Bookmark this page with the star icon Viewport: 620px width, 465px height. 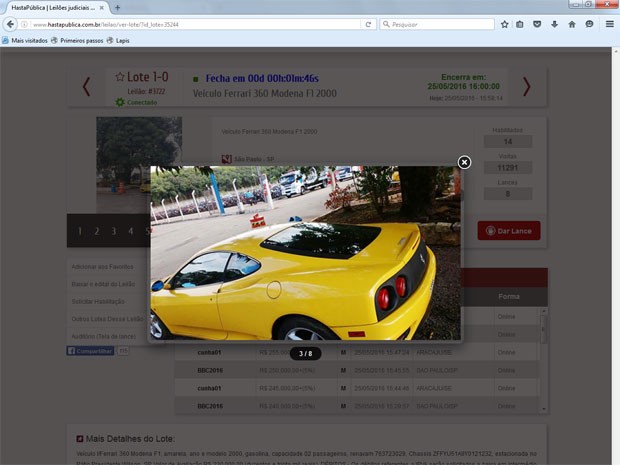[x=504, y=24]
